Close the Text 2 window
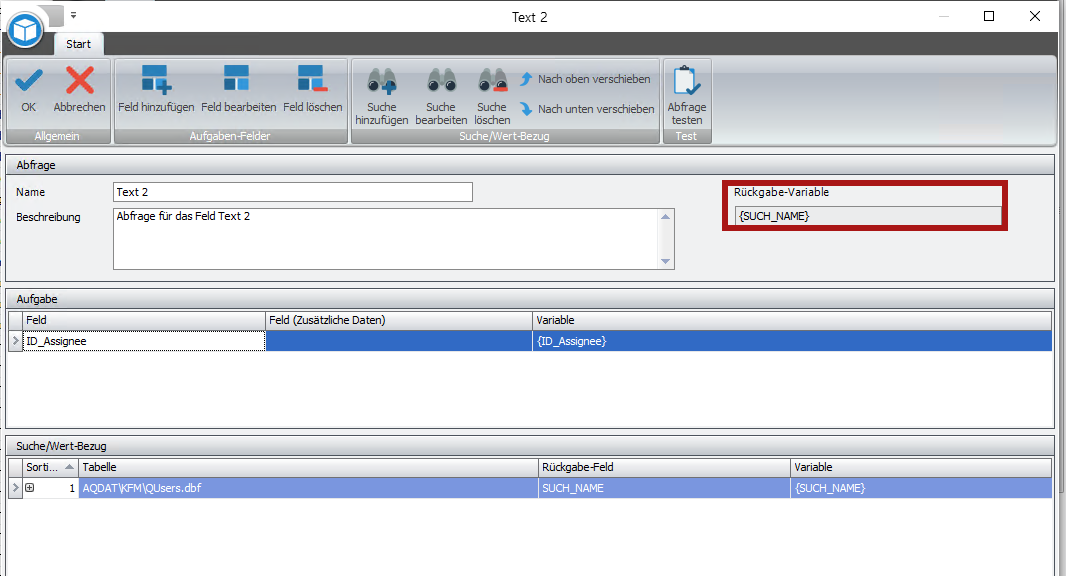Viewport: 1066px width, 576px height. point(1035,16)
